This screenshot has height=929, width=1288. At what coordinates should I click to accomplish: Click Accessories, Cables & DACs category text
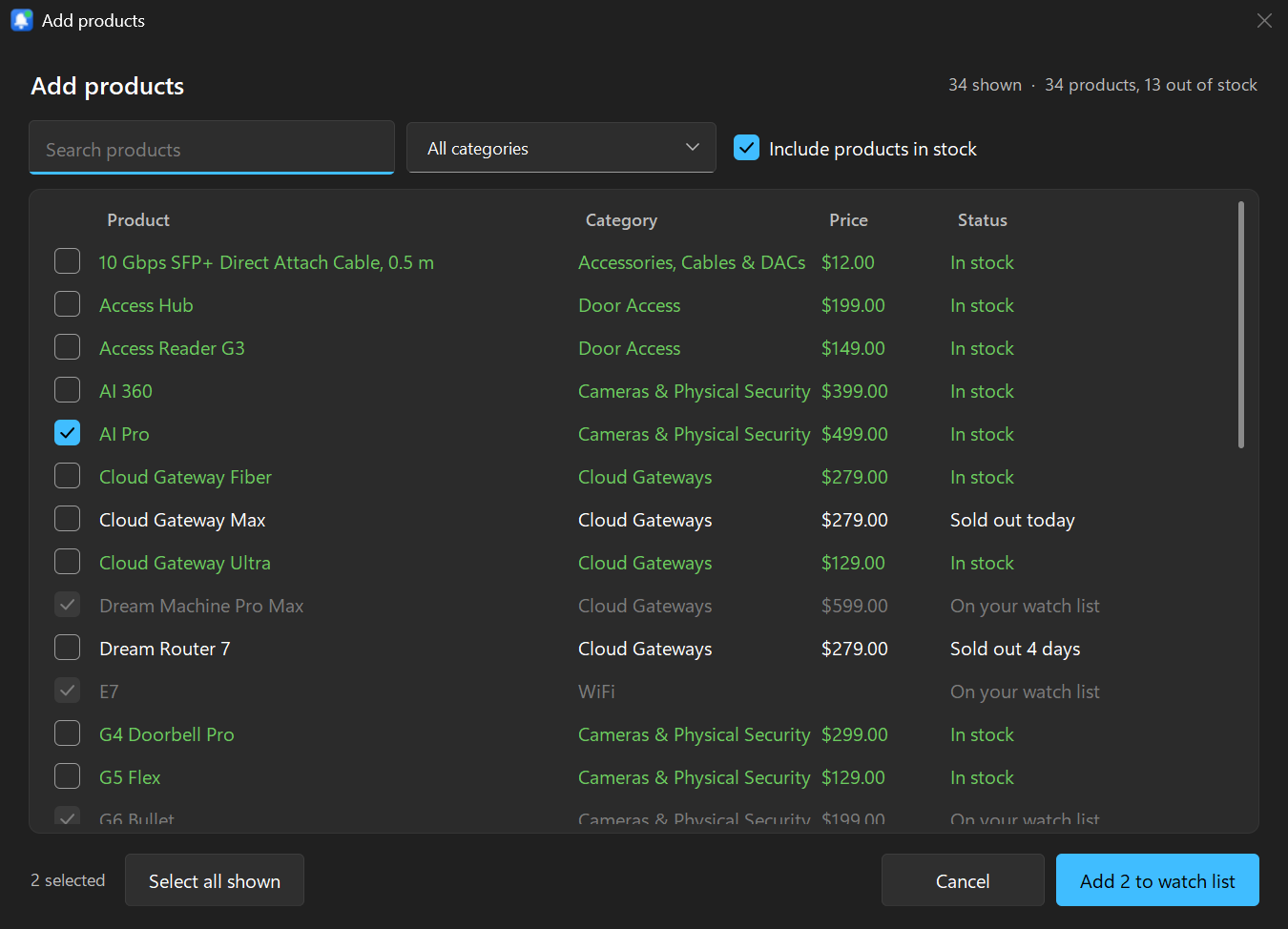[692, 262]
